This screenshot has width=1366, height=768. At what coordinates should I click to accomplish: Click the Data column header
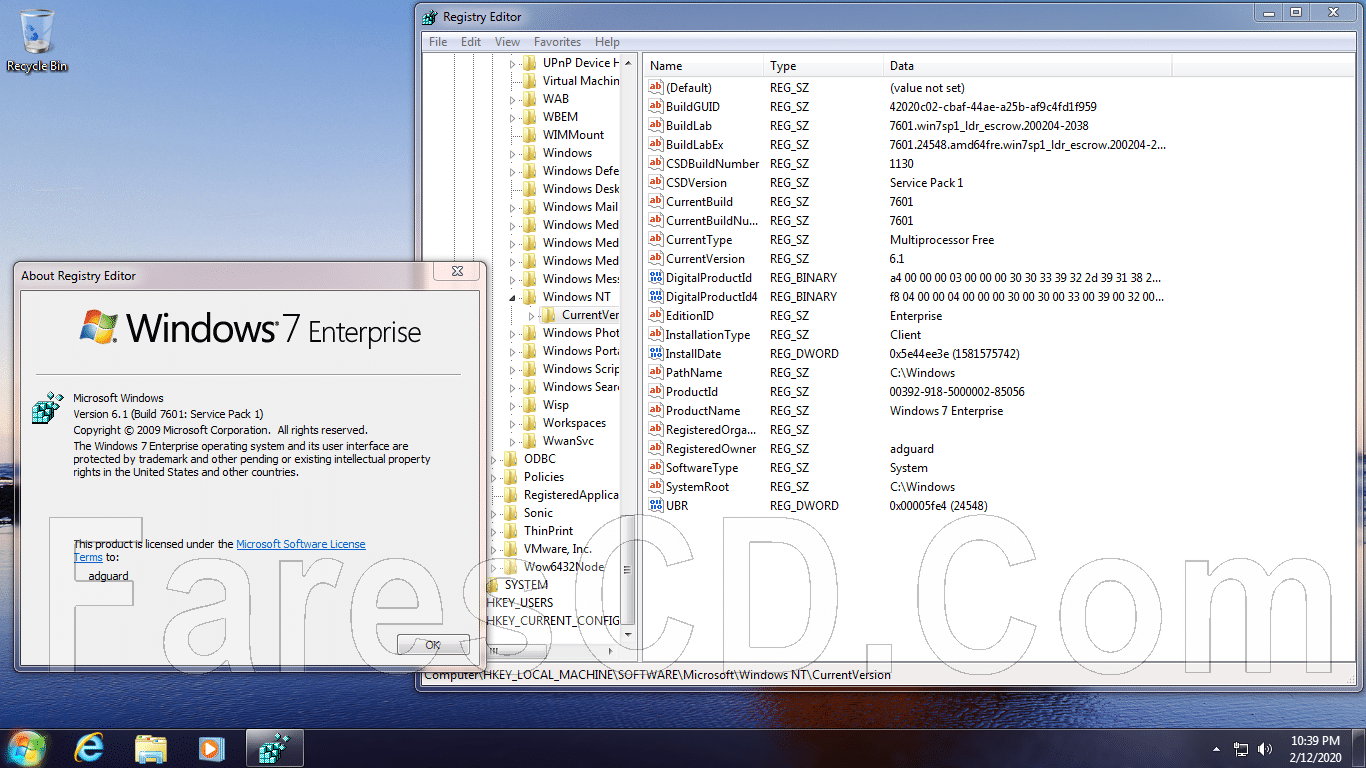pos(1027,66)
